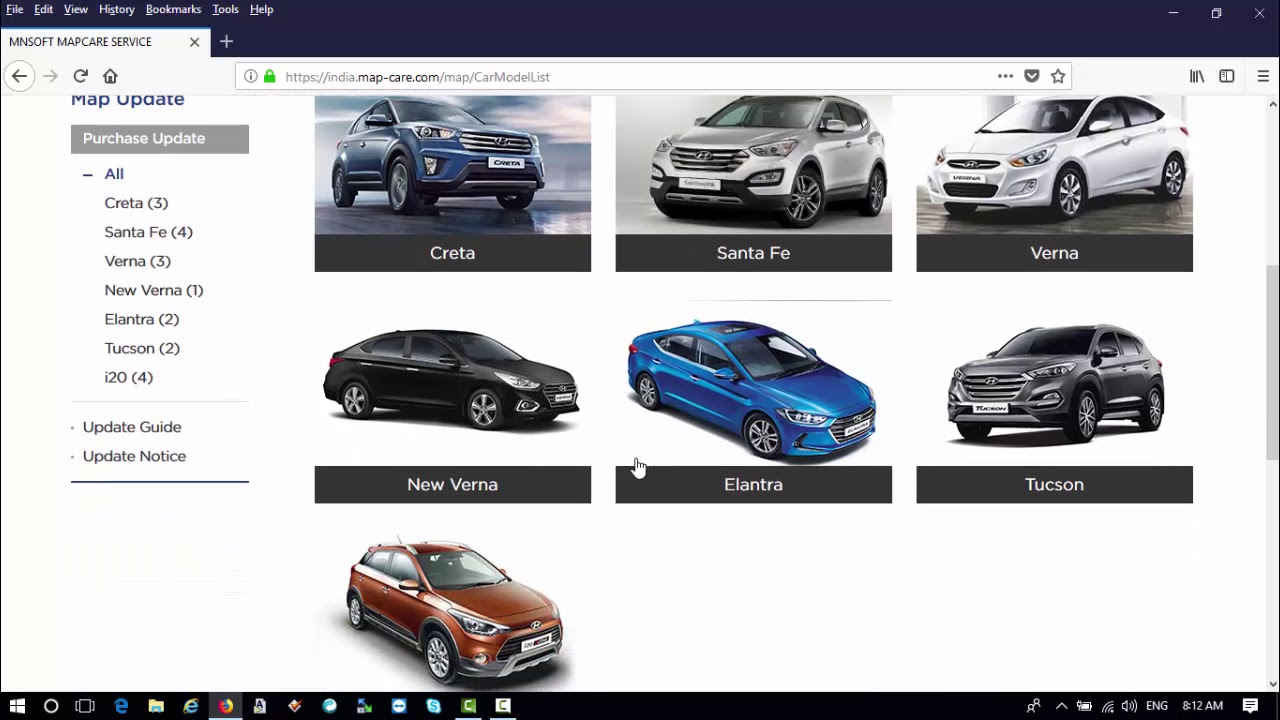Open the Help menu
This screenshot has width=1280, height=720.
tap(261, 9)
